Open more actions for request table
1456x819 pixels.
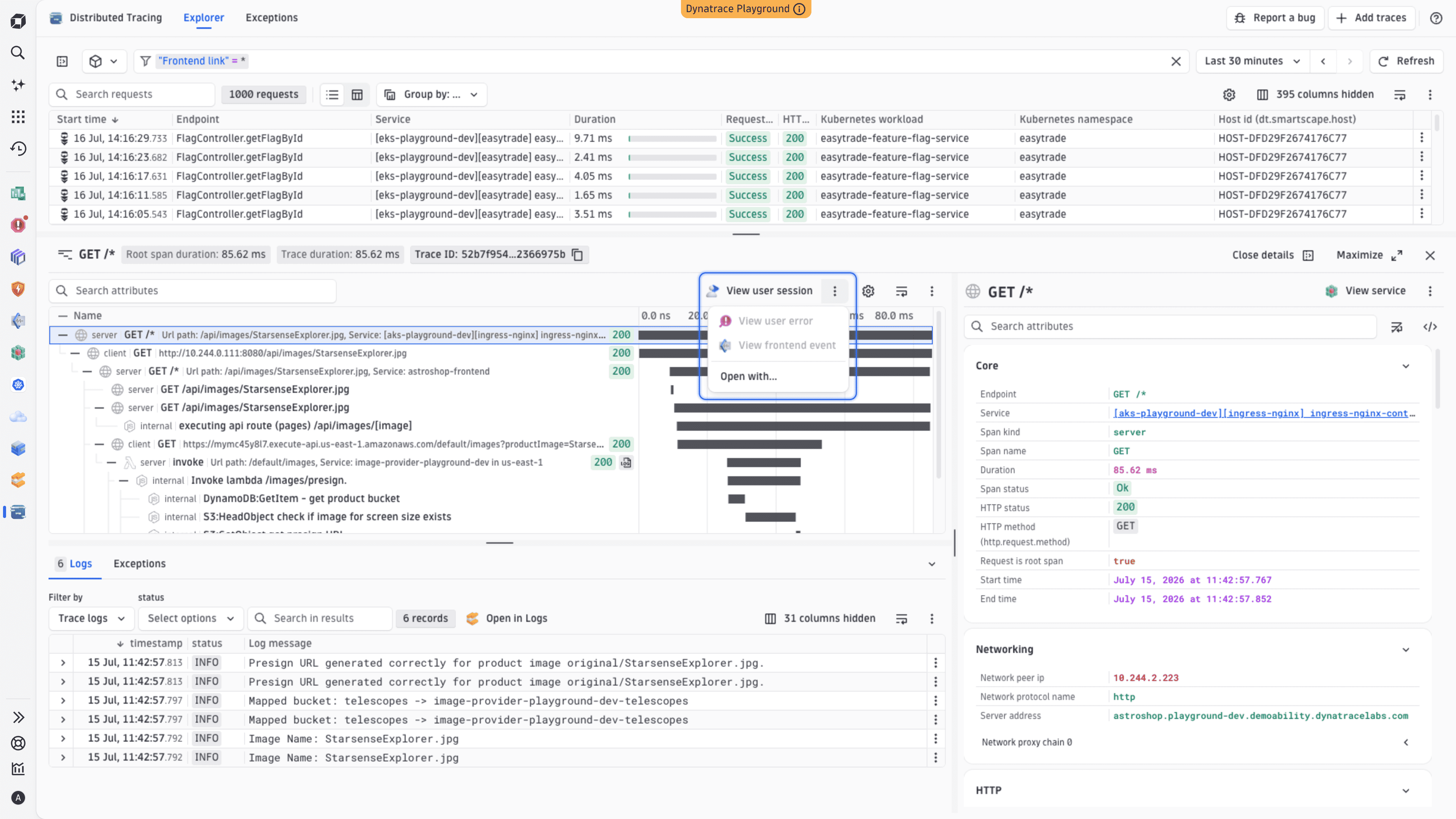1431,94
